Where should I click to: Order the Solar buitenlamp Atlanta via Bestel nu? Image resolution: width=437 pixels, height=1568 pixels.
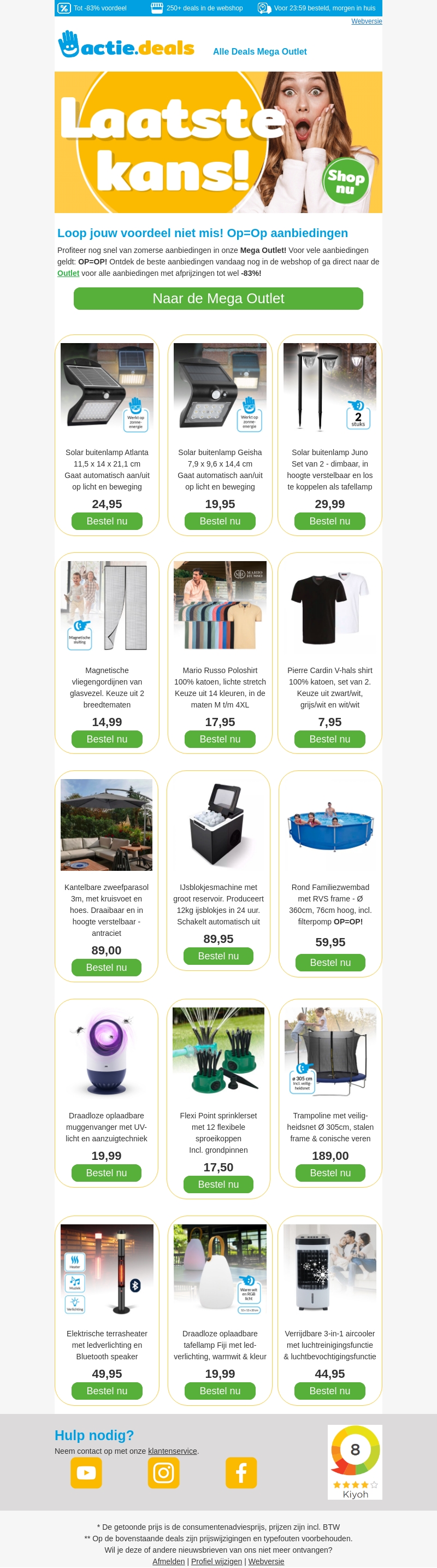tap(107, 521)
